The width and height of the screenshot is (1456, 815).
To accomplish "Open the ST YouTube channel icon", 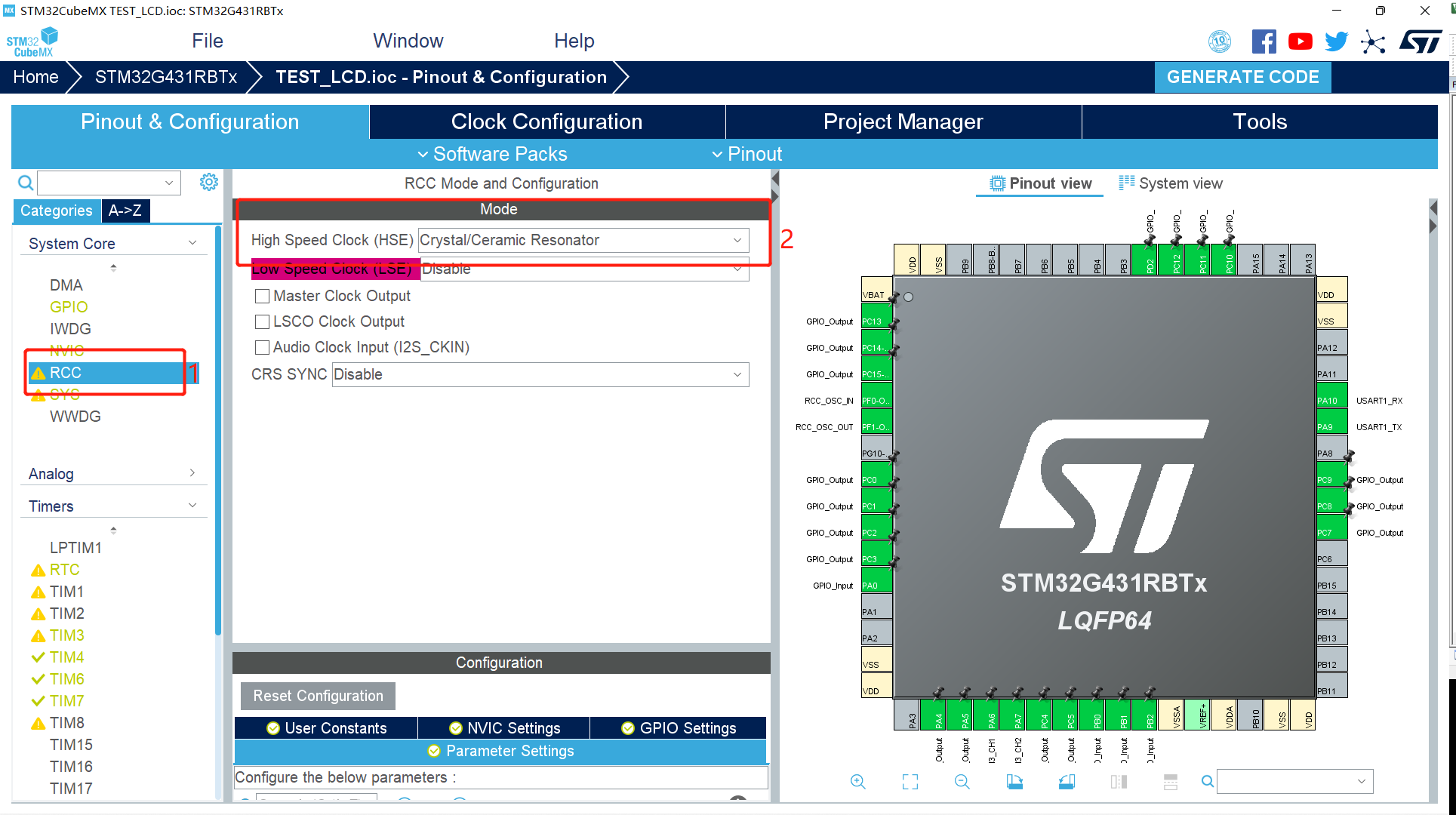I will (x=1300, y=42).
